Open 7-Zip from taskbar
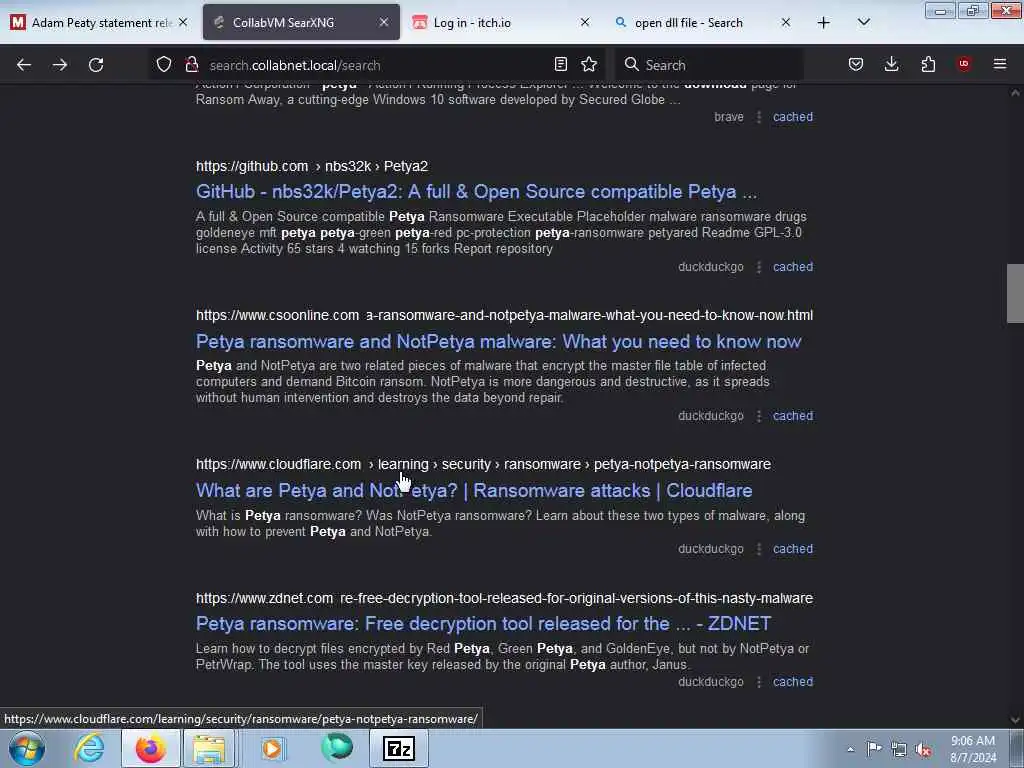Image resolution: width=1024 pixels, height=768 pixels. click(399, 748)
